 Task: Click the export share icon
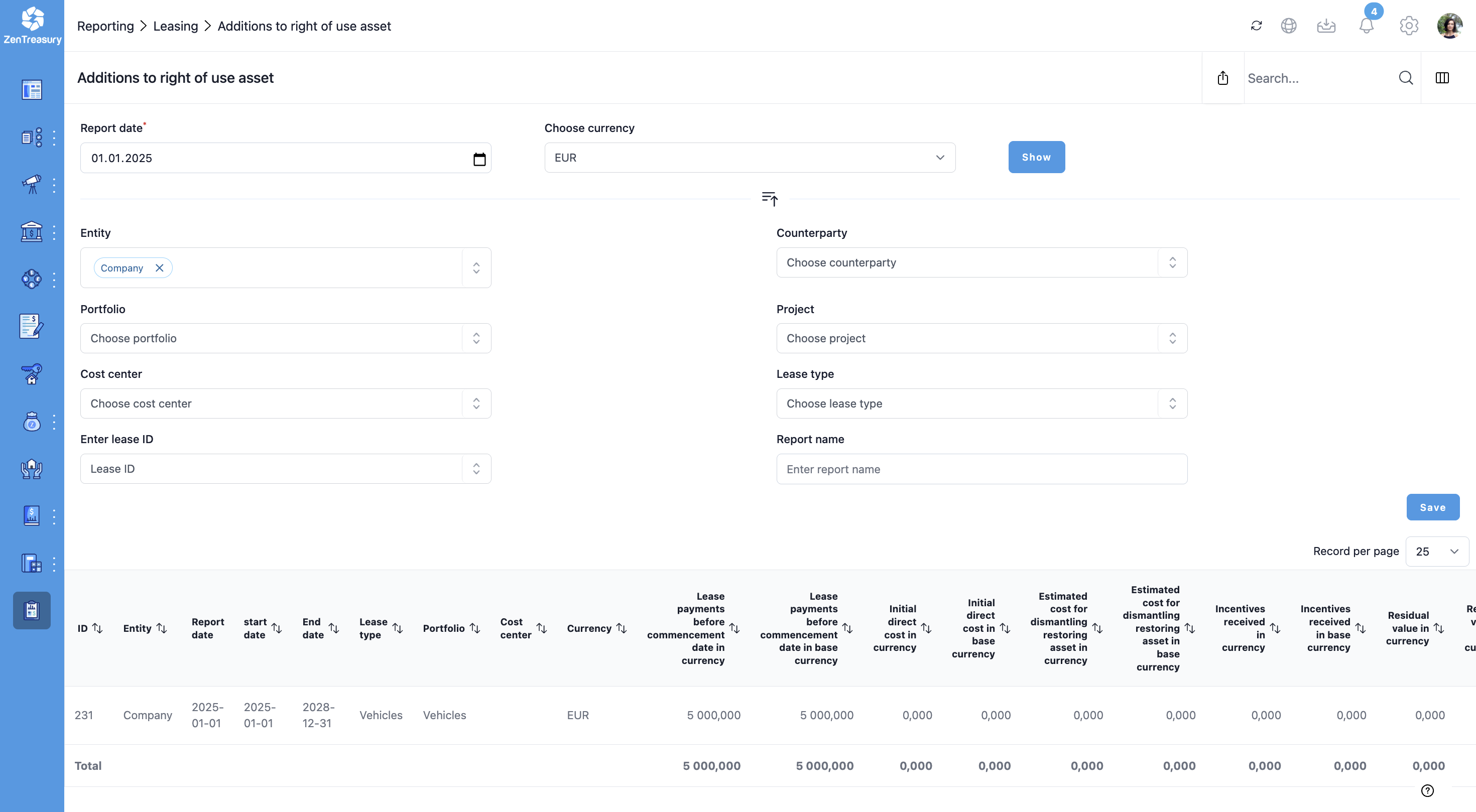(x=1223, y=78)
